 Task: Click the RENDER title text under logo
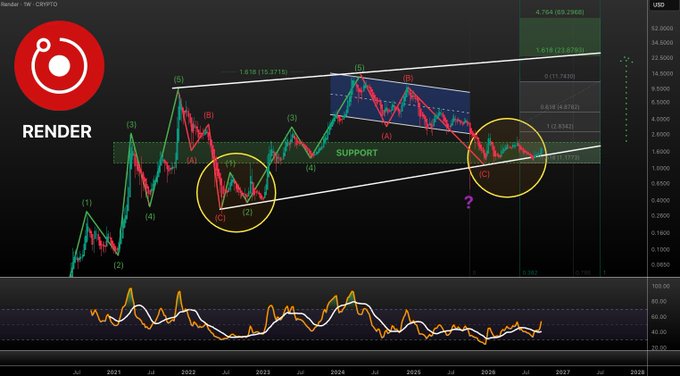(x=57, y=131)
